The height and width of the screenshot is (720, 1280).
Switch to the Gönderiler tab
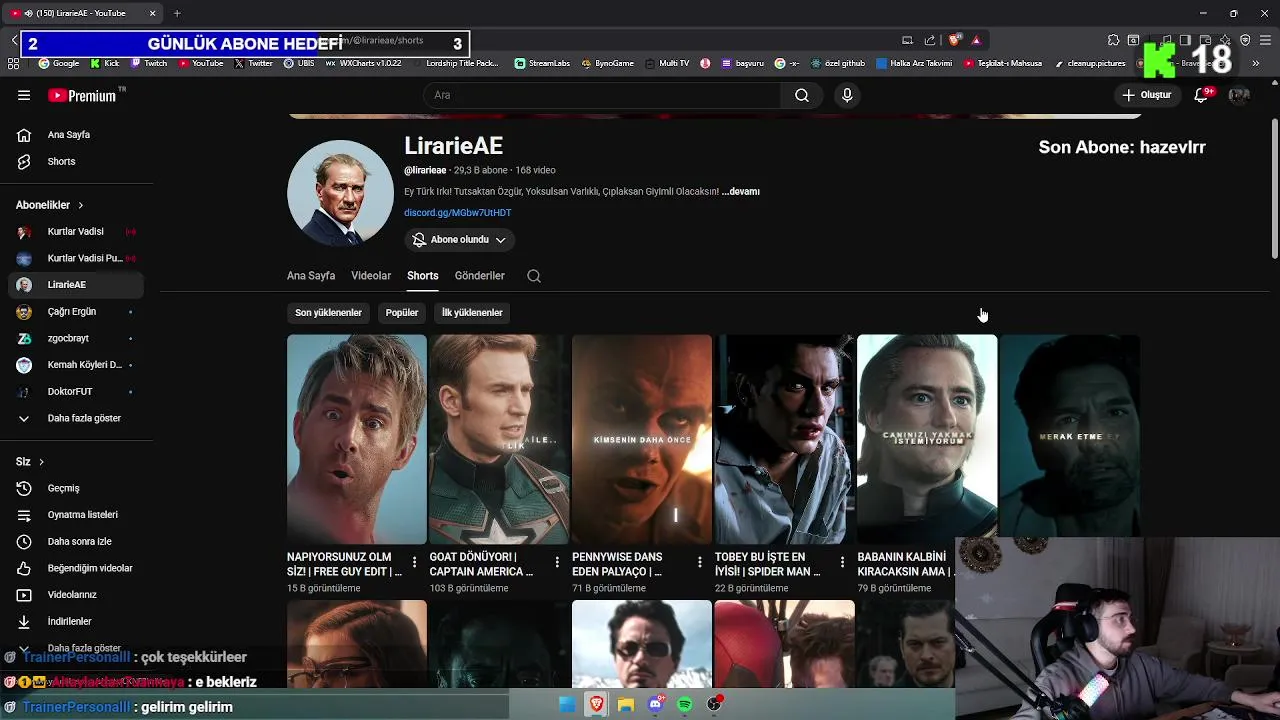pyautogui.click(x=479, y=276)
